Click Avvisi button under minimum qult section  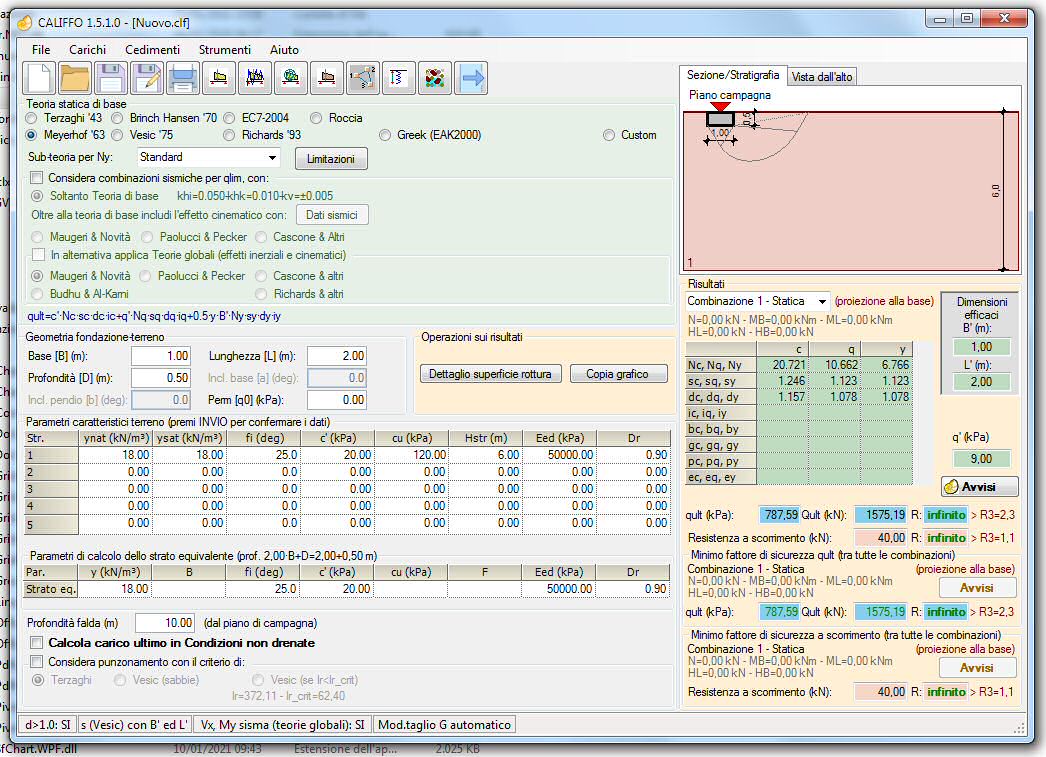(x=977, y=588)
